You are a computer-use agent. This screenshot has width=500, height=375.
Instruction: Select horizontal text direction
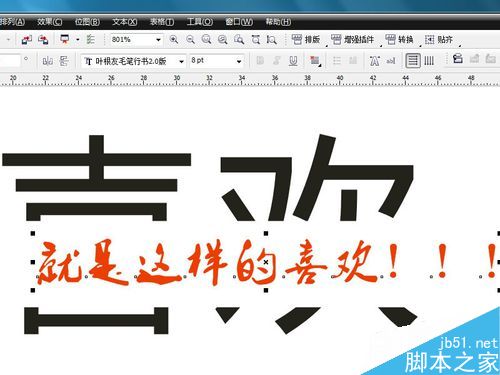413,61
